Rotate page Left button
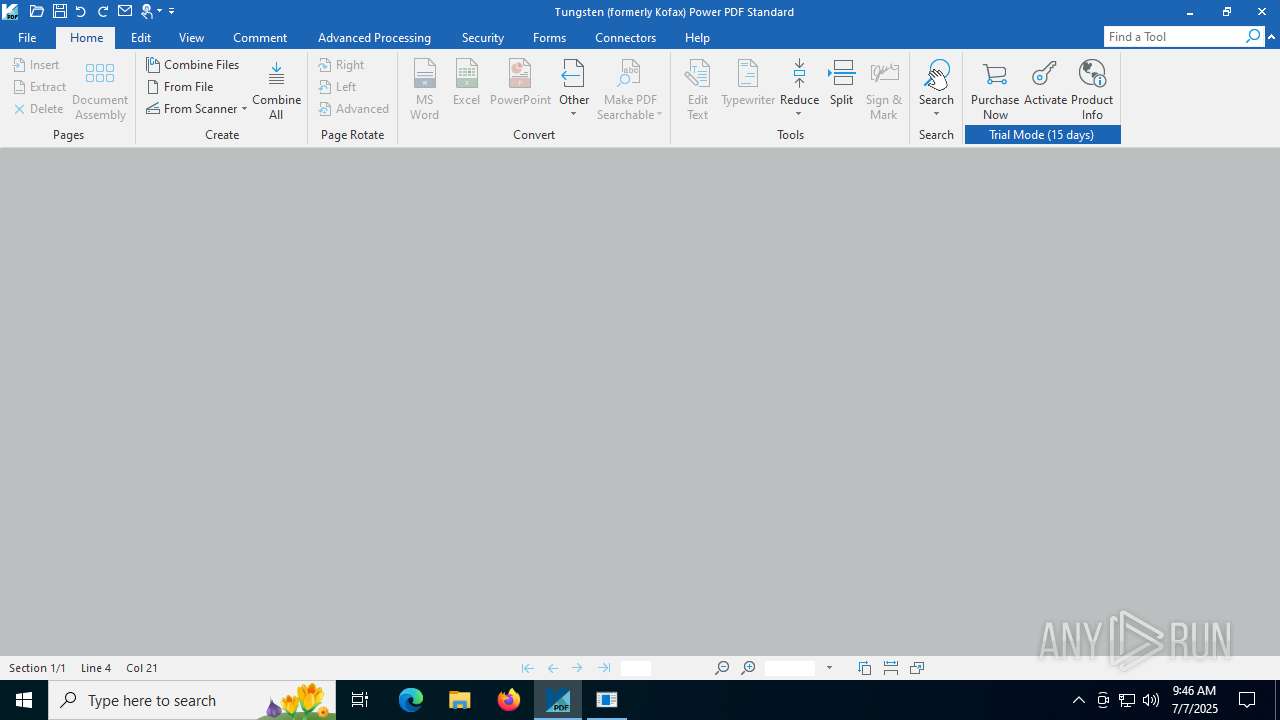The width and height of the screenshot is (1280, 720). (338, 87)
